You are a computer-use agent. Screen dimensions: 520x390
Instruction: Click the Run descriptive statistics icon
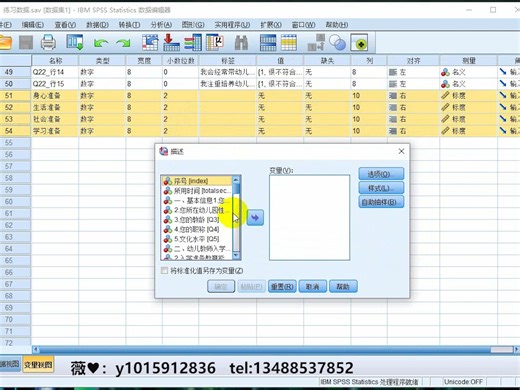pyautogui.click(x=215, y=42)
